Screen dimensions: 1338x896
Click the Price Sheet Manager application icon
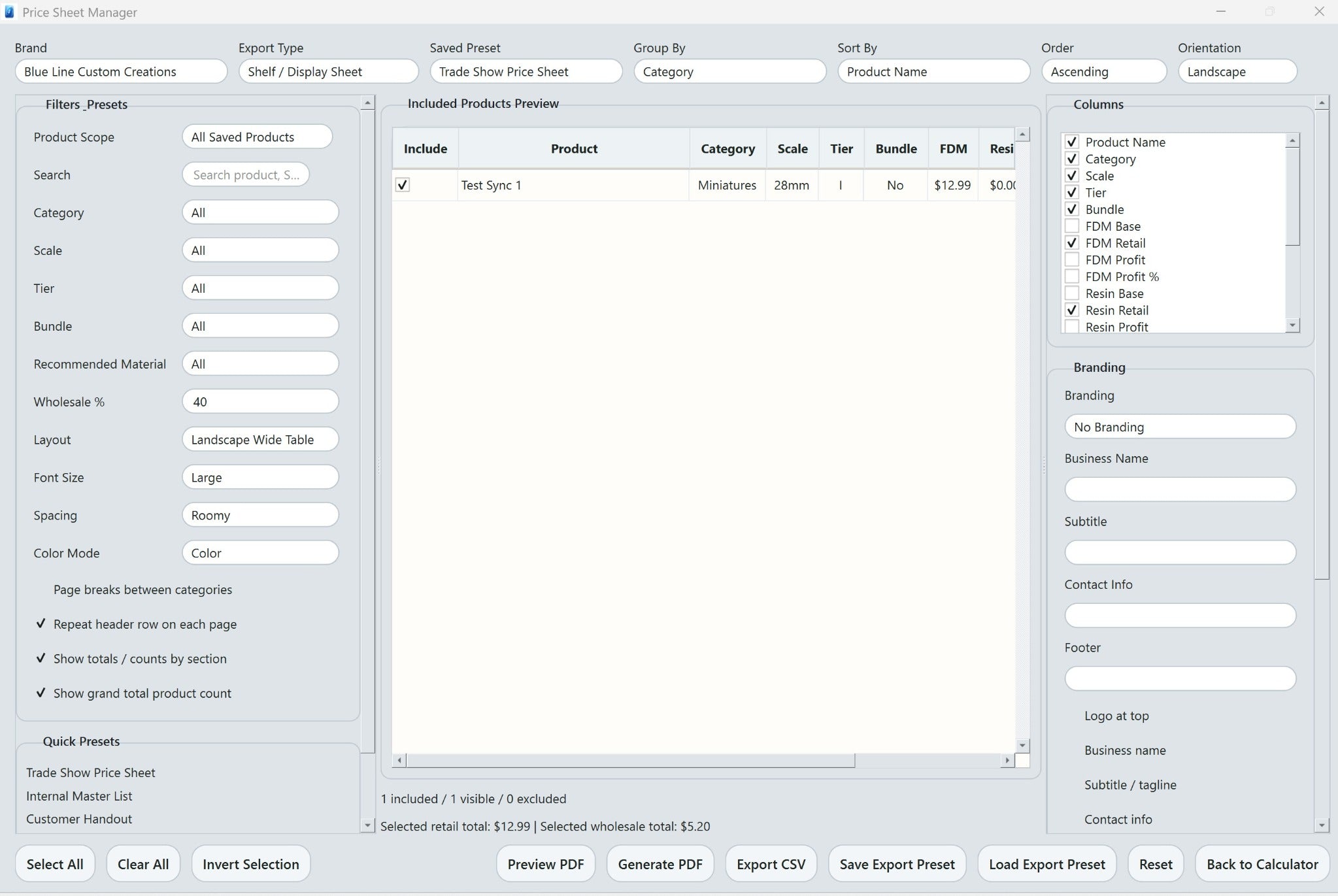point(10,11)
